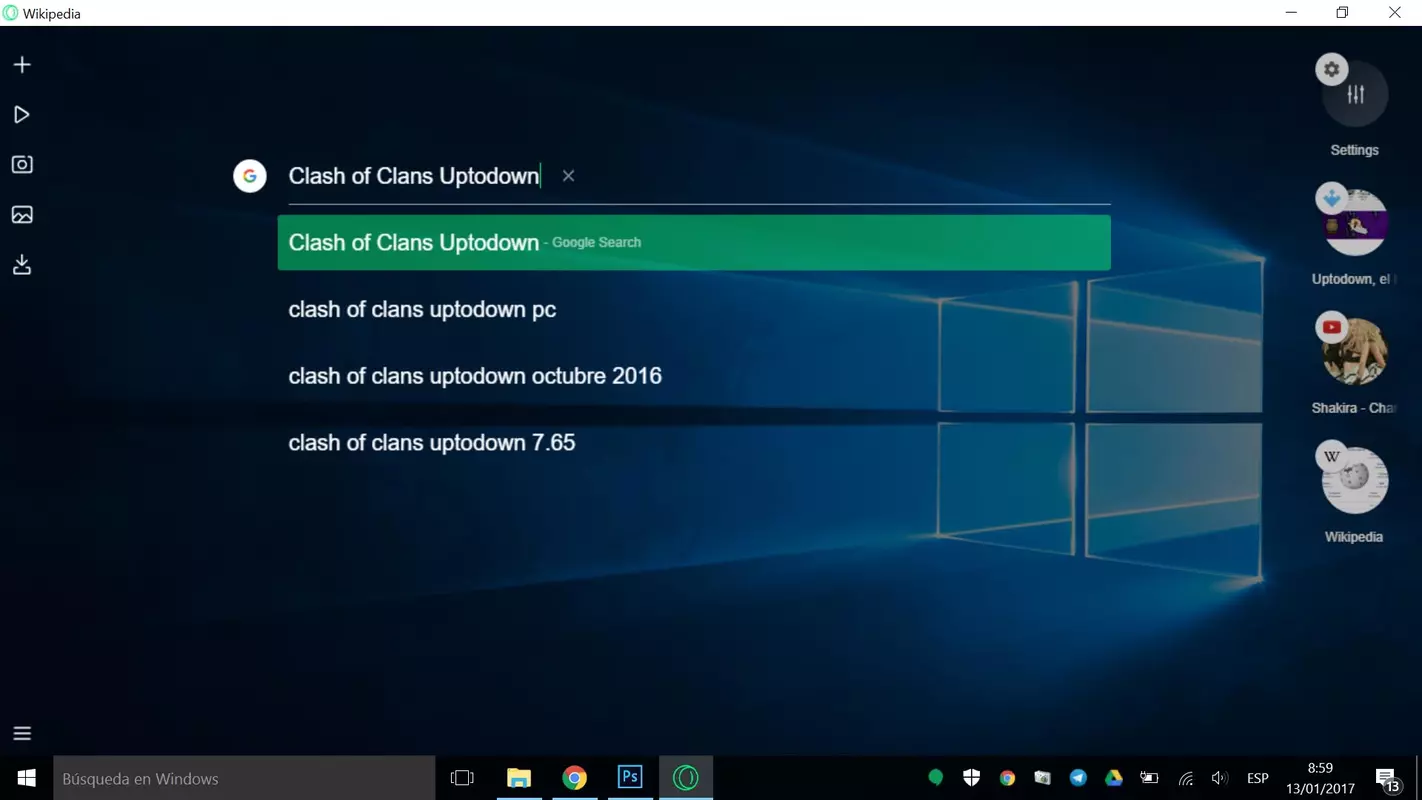This screenshot has height=800, width=1422.
Task: Open downloads icon in left sidebar
Action: click(x=22, y=265)
